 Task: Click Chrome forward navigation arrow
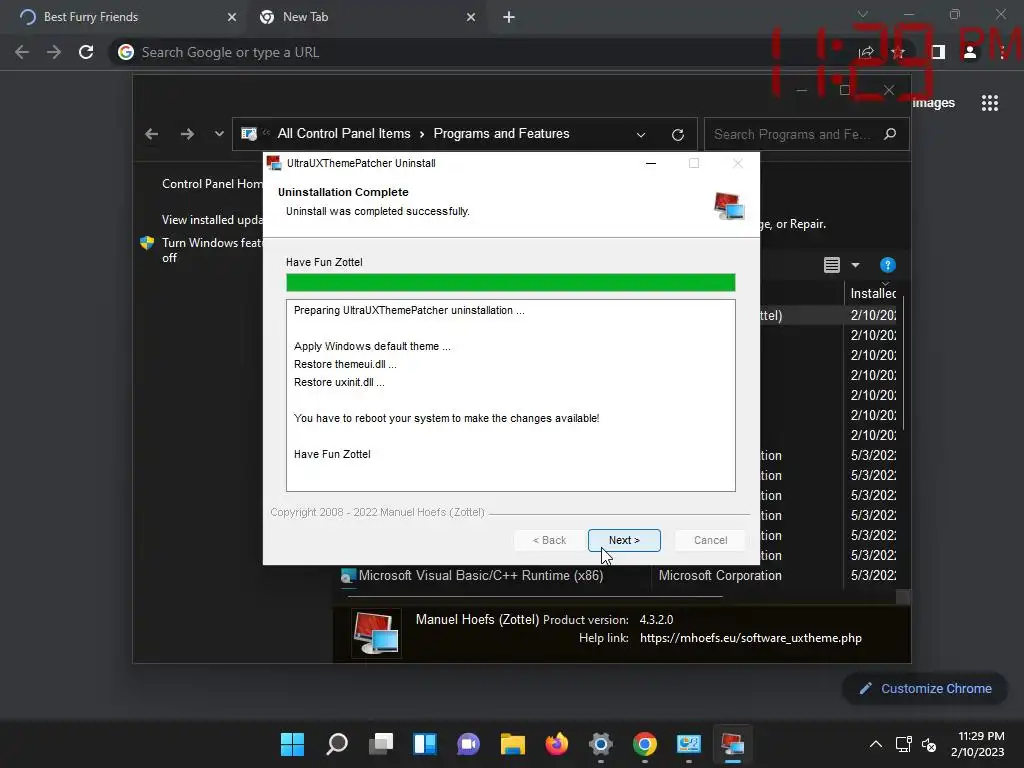pos(54,52)
